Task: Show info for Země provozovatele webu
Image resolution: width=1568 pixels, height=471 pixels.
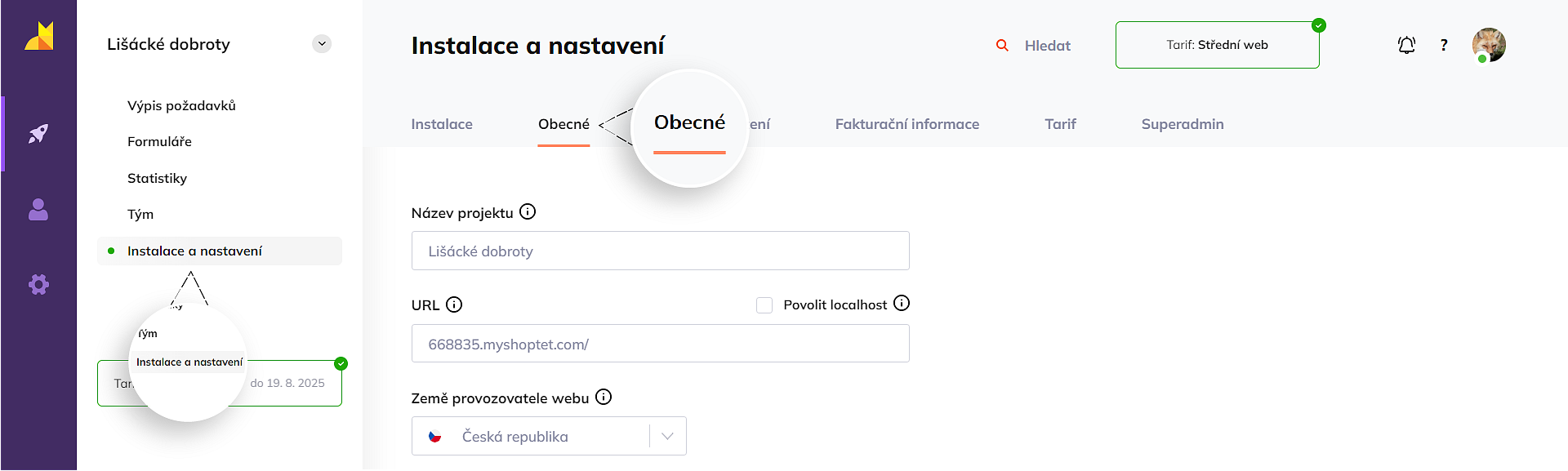Action: point(604,398)
